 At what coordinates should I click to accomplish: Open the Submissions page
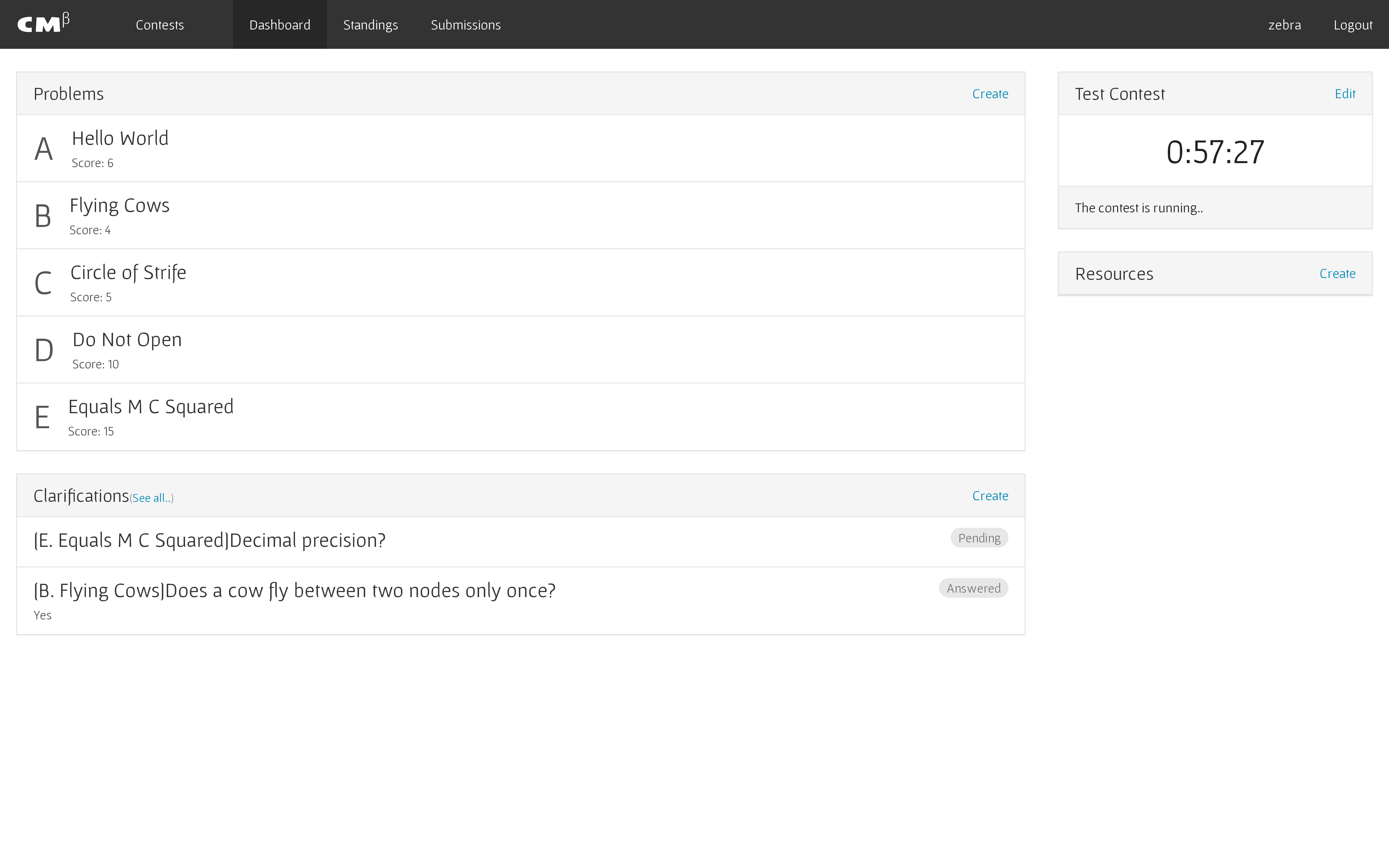point(466,25)
